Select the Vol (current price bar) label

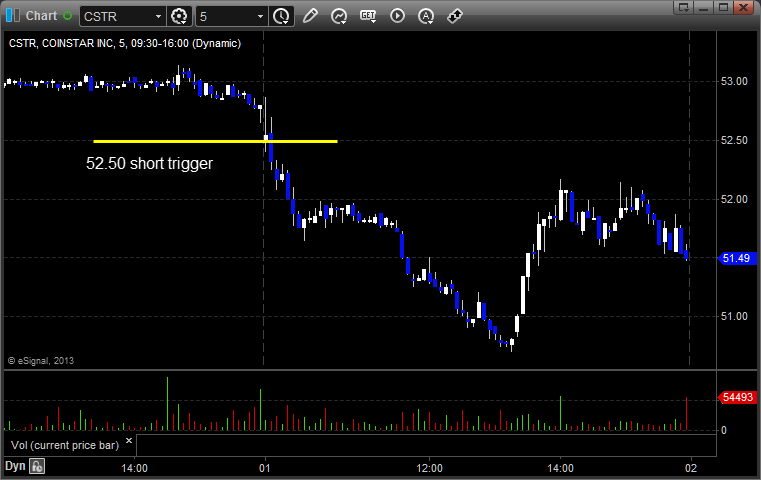65,445
